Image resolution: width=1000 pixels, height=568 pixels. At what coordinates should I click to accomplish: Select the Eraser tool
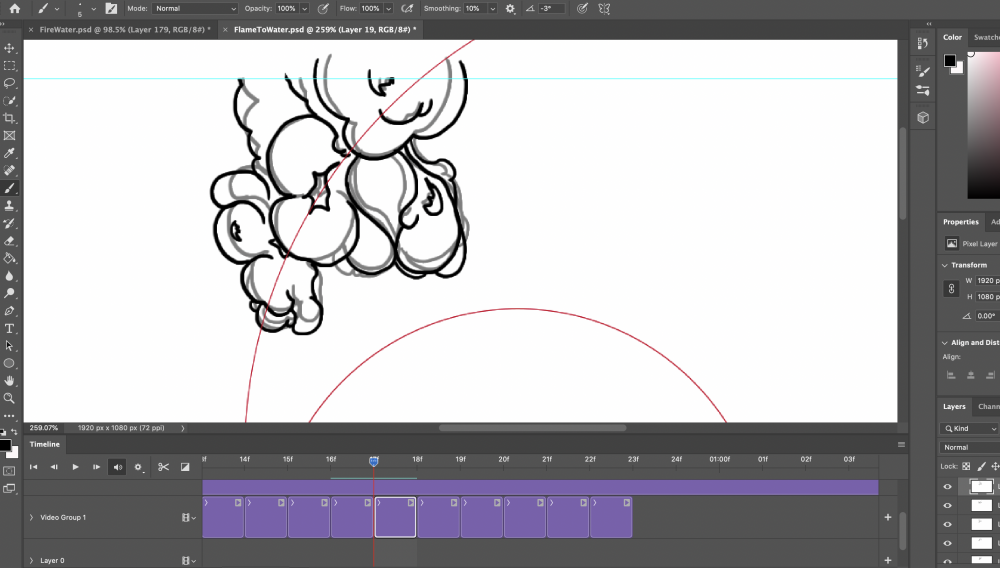10,241
